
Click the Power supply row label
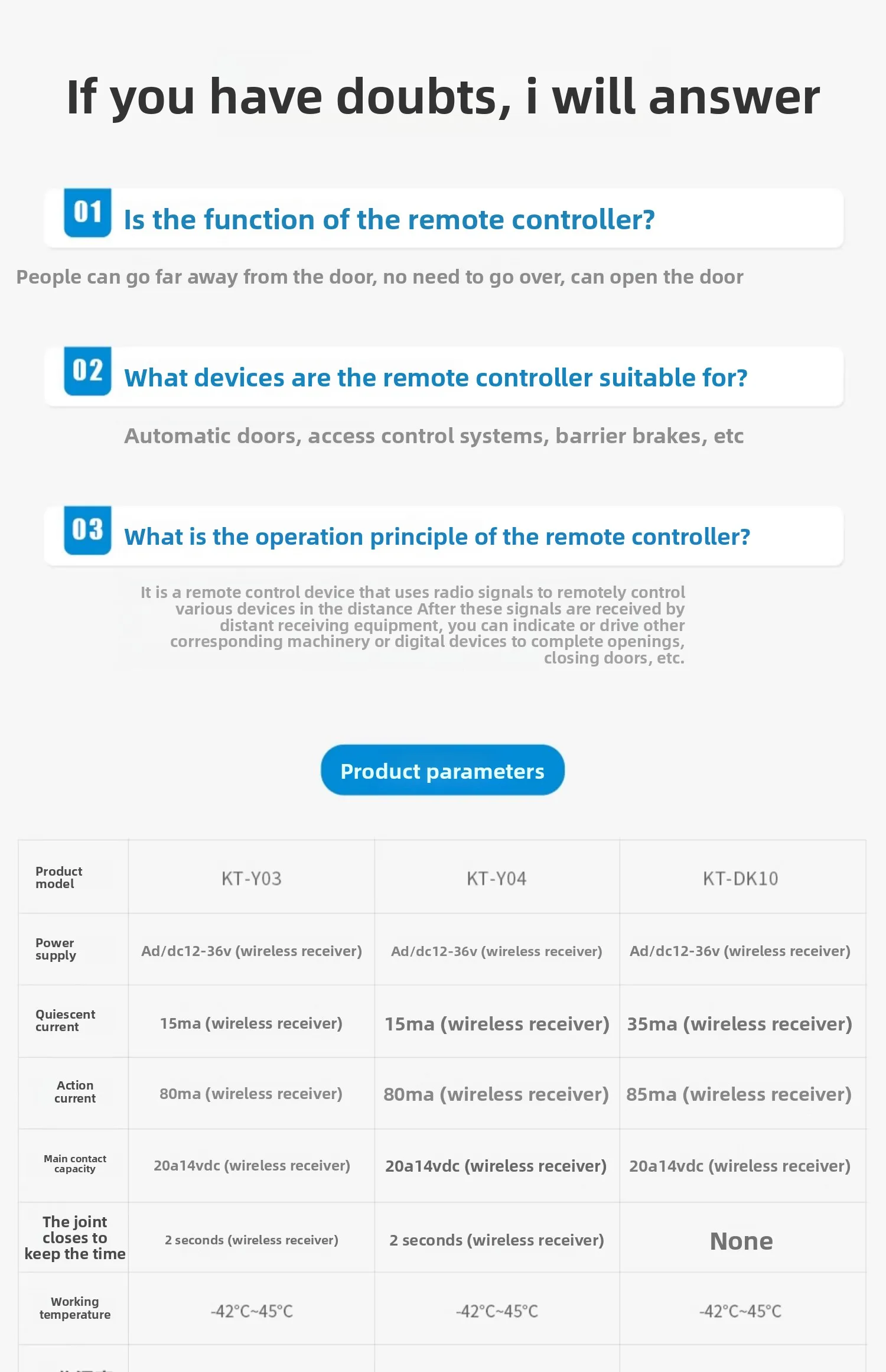56,949
